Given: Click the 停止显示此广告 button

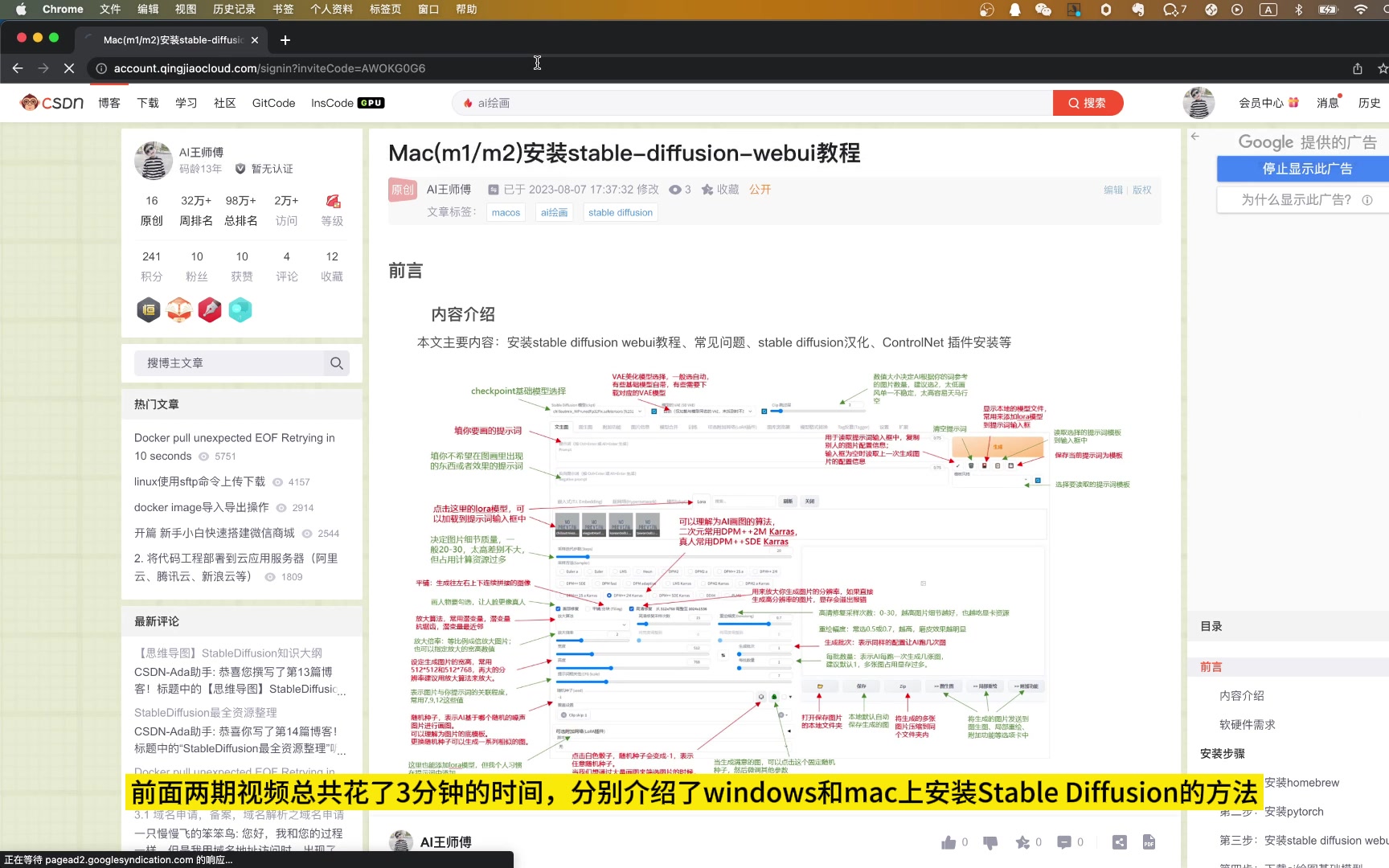Looking at the screenshot, I should 1305,169.
